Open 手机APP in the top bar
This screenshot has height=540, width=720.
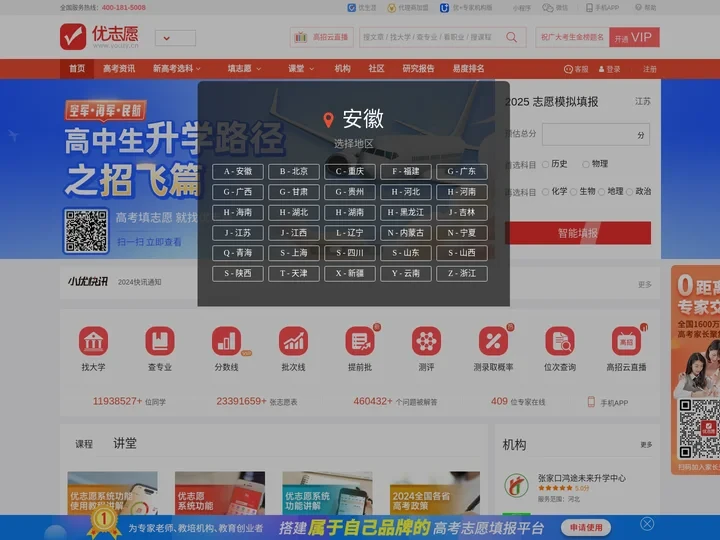tap(602, 7)
